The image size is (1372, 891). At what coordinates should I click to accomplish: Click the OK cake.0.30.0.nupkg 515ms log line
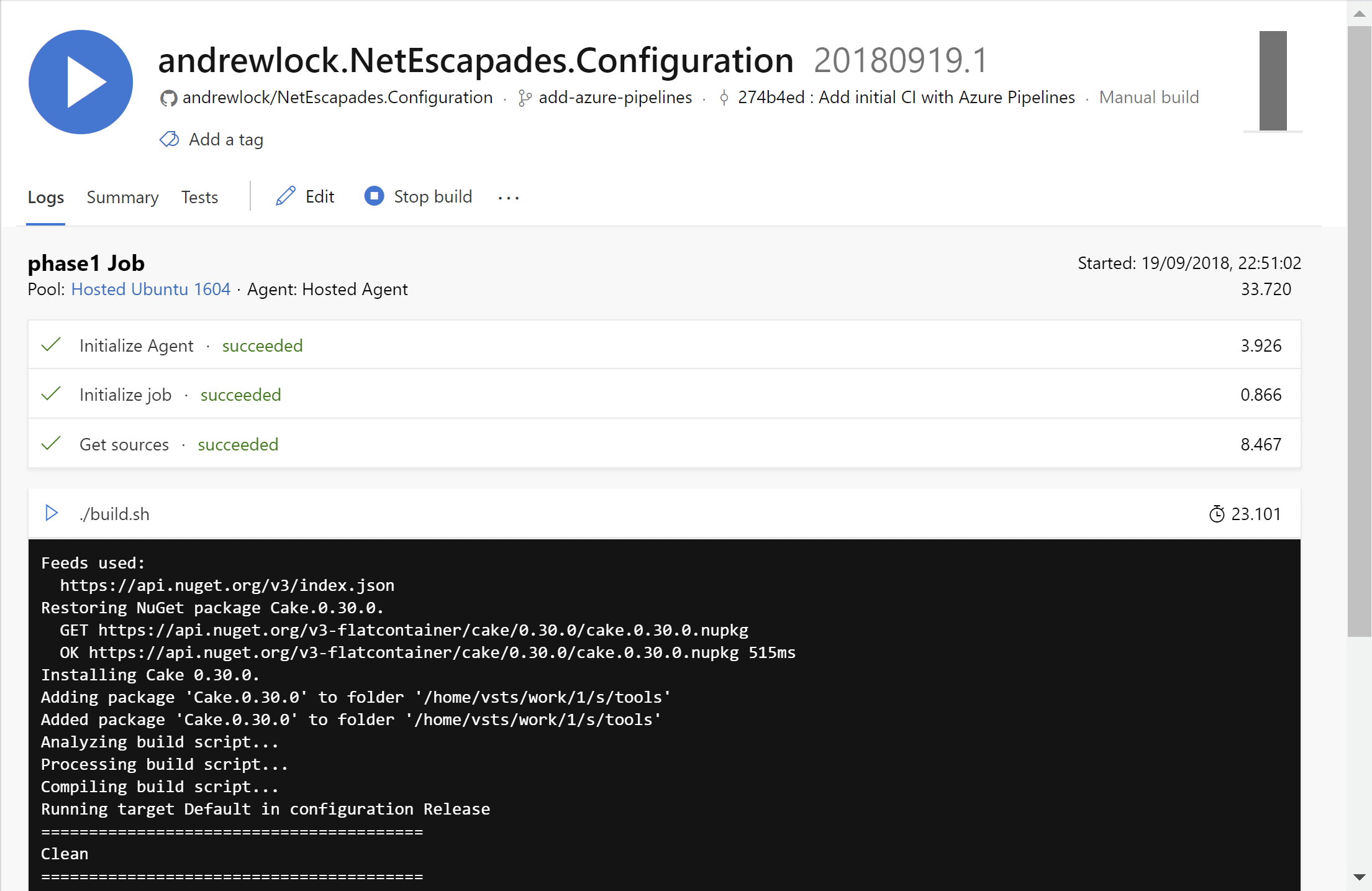click(x=428, y=652)
